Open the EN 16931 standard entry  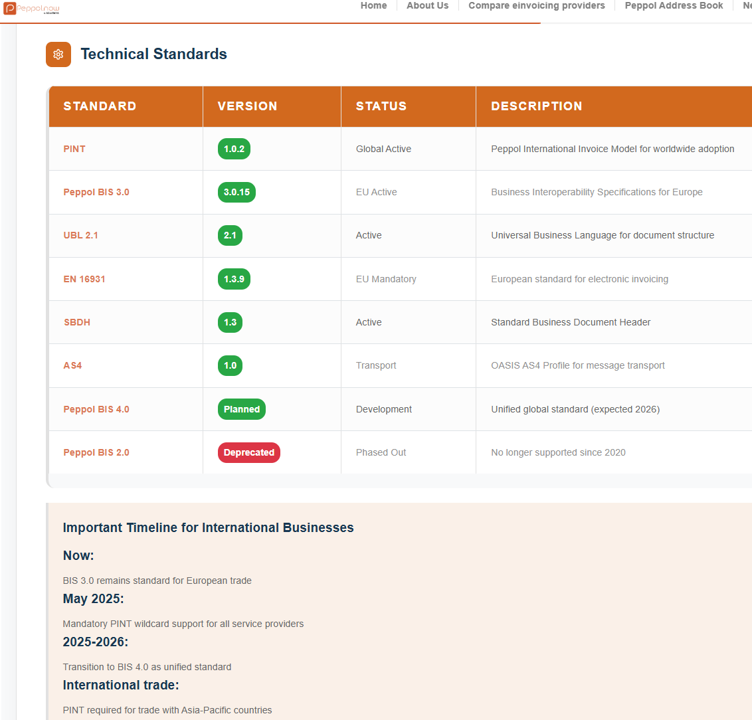coord(84,279)
